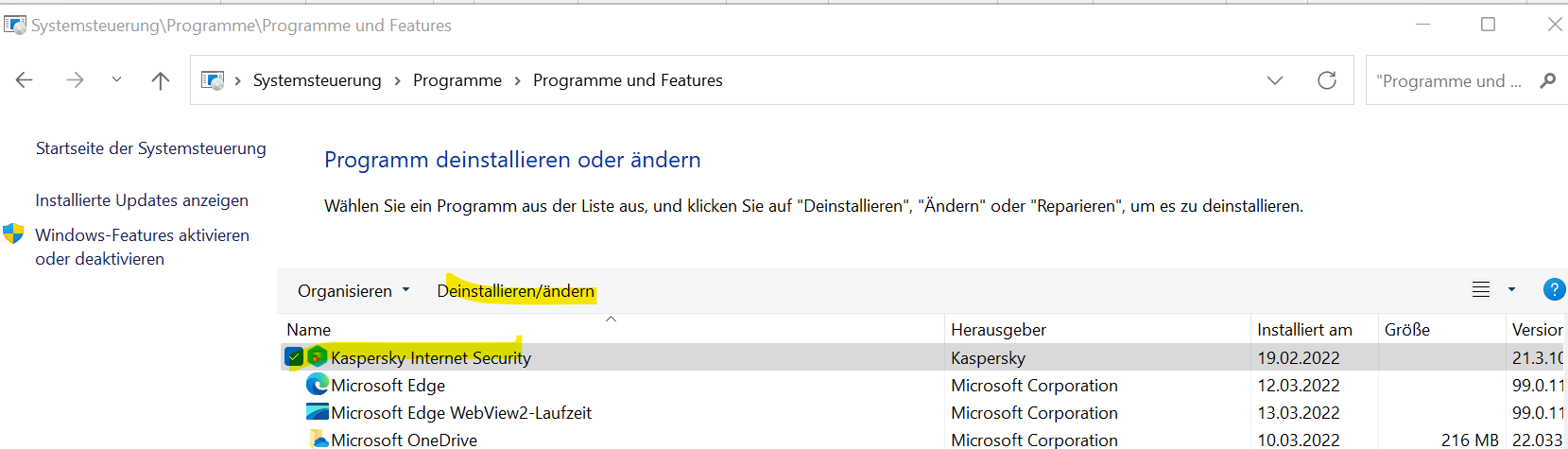Click the Microsoft OneDrive icon
Viewport: 1568px width, 449px height.
[318, 440]
